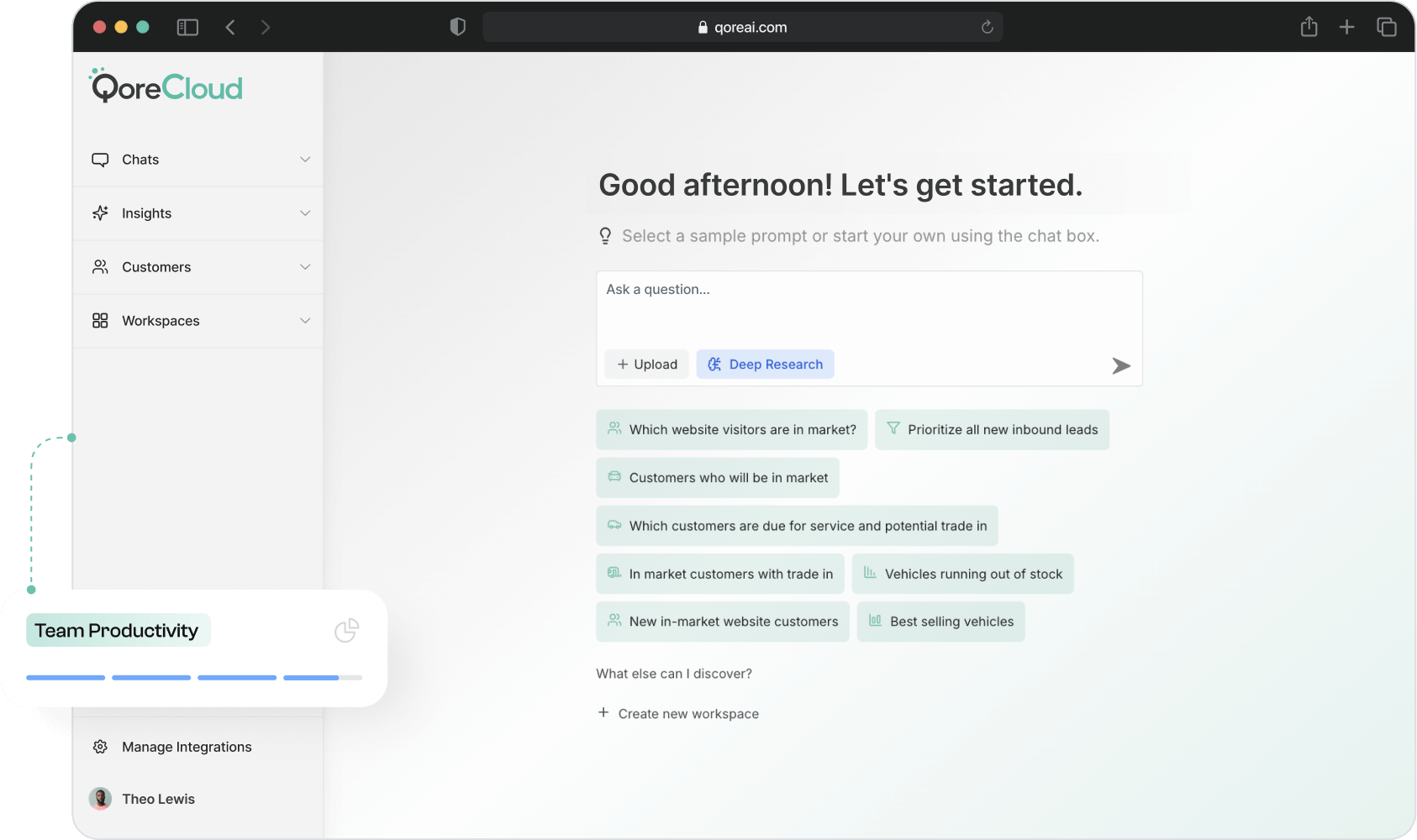This screenshot has width=1417, height=840.
Task: Select 'Prioritize all new inbound leads' prompt
Action: point(992,429)
